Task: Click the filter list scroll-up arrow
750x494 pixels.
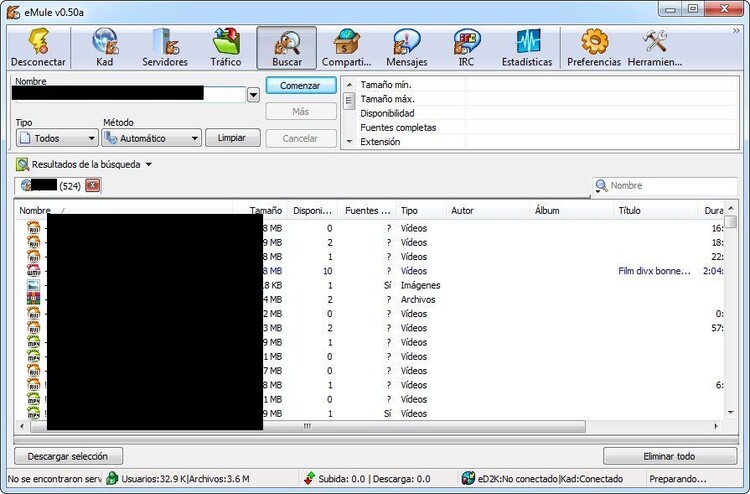Action: (x=349, y=85)
